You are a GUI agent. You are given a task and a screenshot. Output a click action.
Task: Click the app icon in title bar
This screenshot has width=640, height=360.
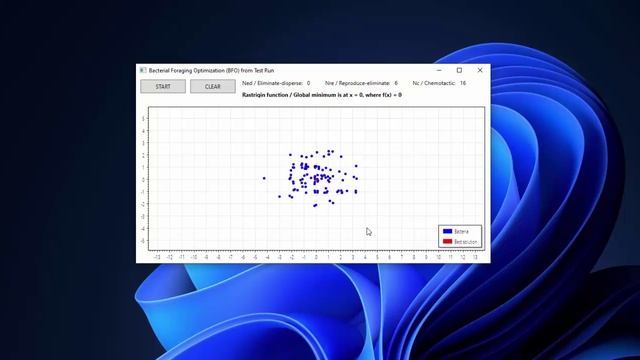(x=142, y=70)
